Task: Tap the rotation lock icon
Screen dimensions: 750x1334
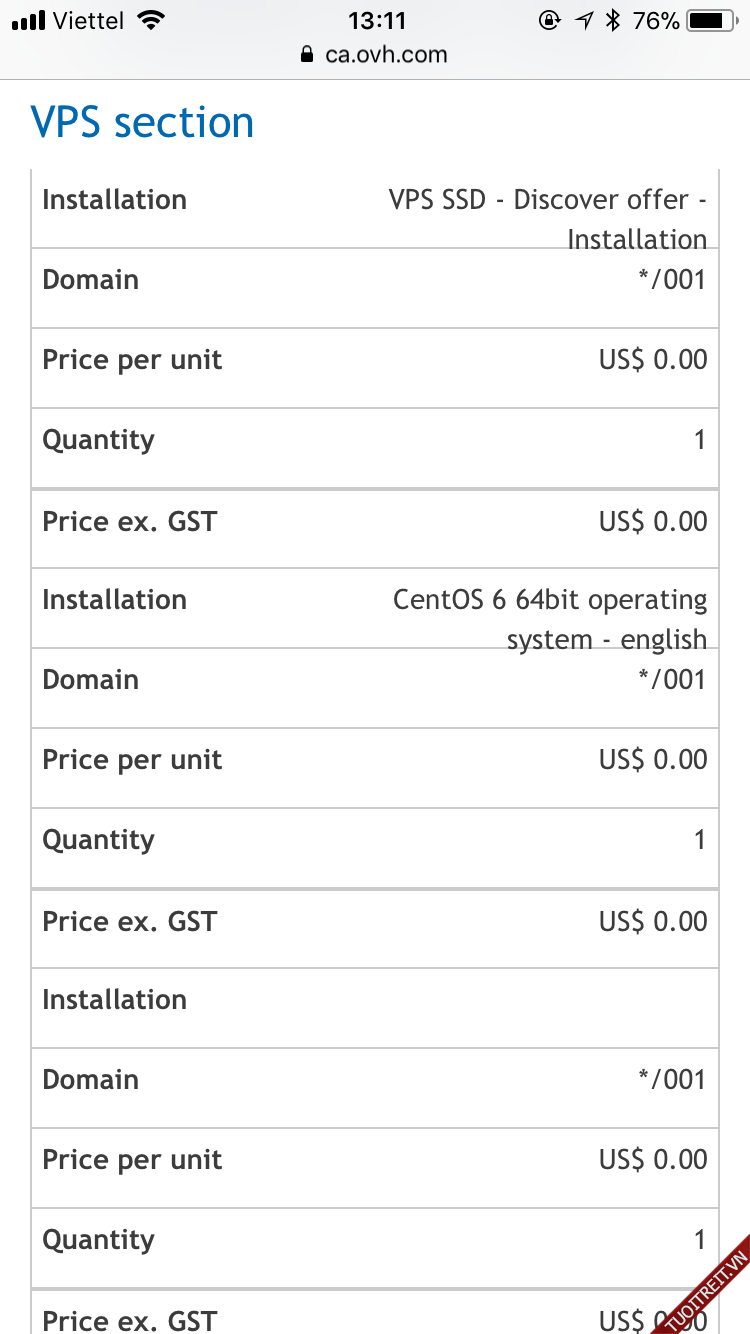Action: click(548, 20)
